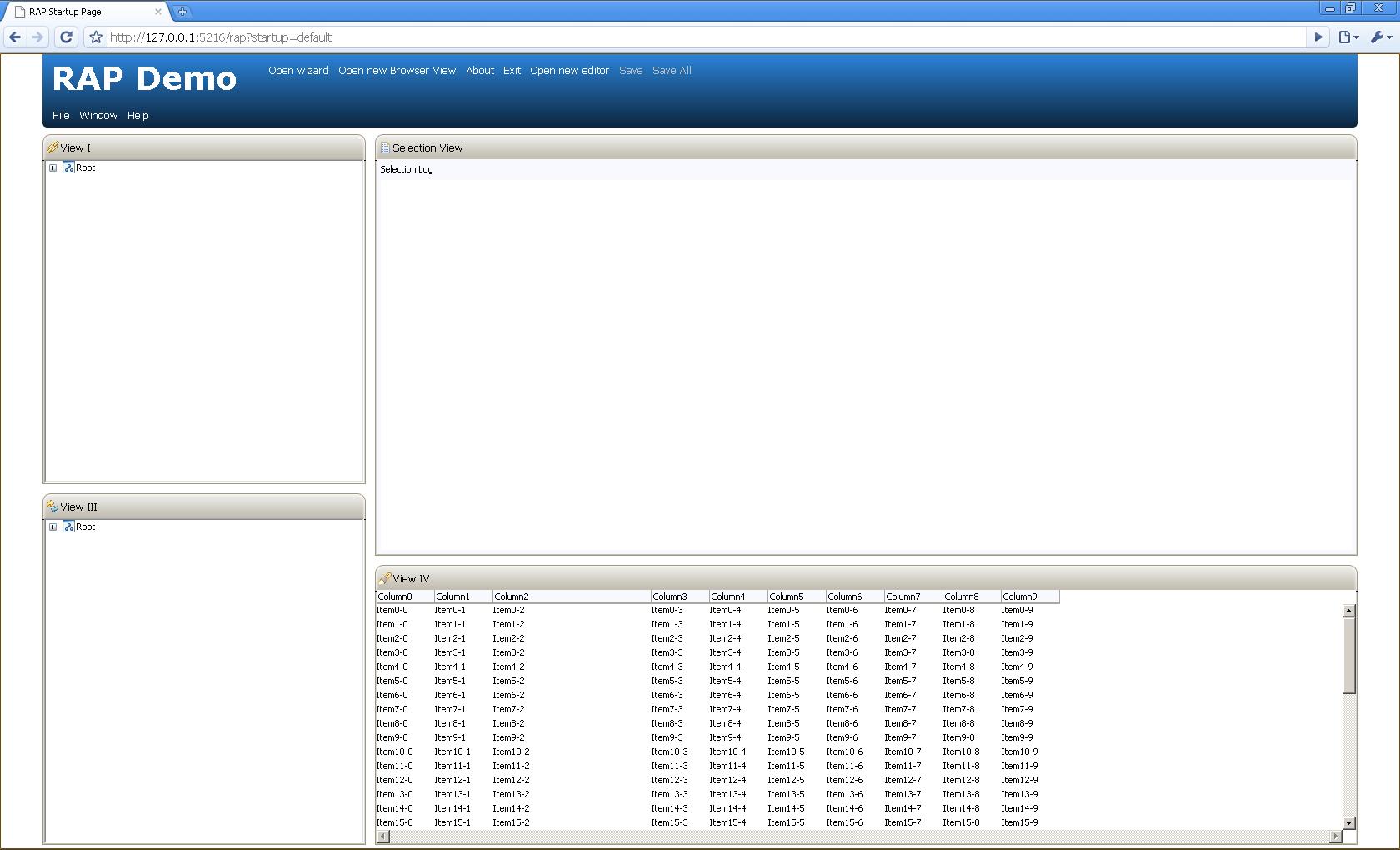Close the RAP Startup Page tab
The width and height of the screenshot is (1400, 850).
pos(157,12)
